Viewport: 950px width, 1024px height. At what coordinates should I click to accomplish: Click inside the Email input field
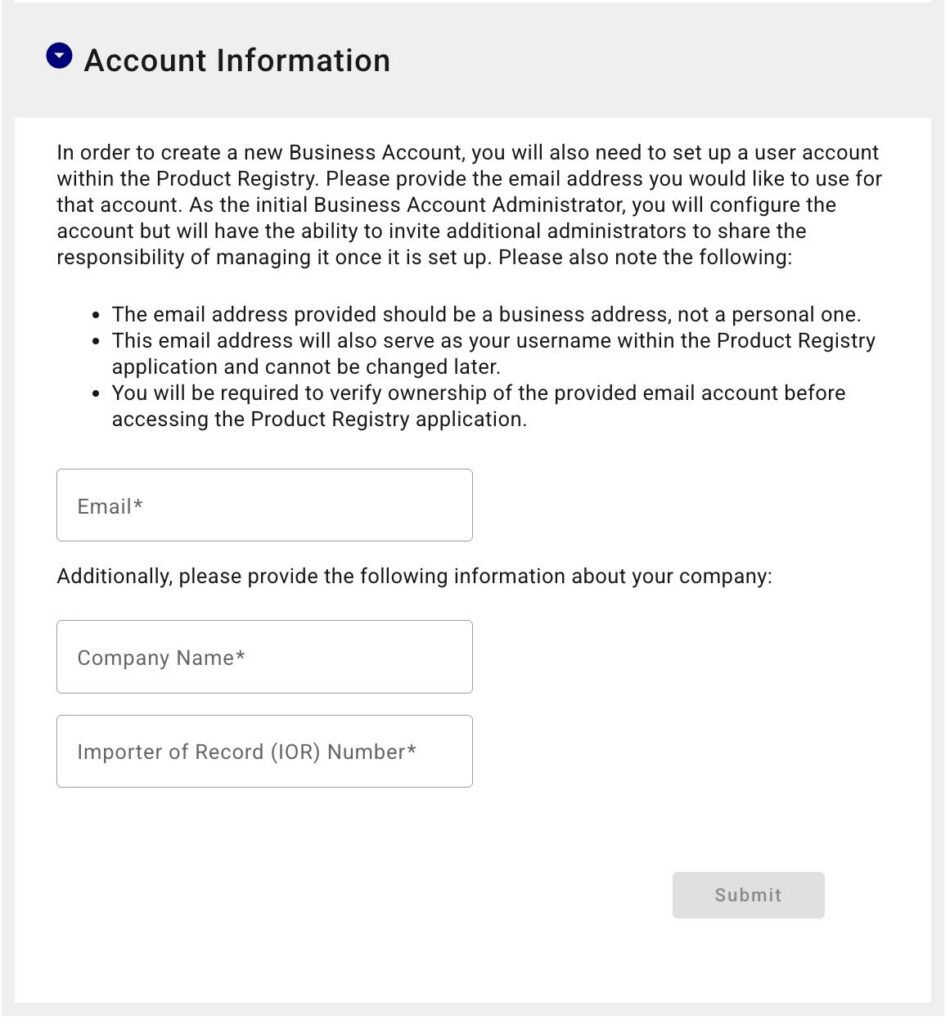[x=264, y=504]
